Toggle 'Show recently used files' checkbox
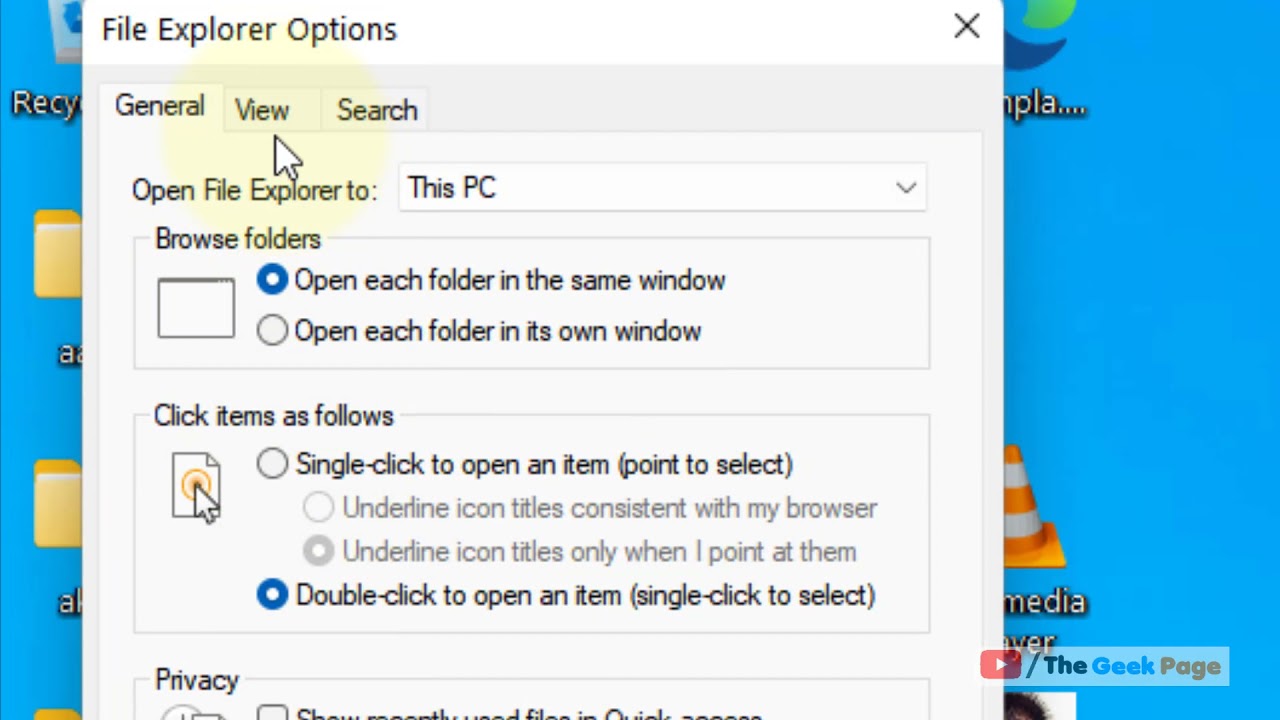1280x720 pixels. click(x=272, y=714)
